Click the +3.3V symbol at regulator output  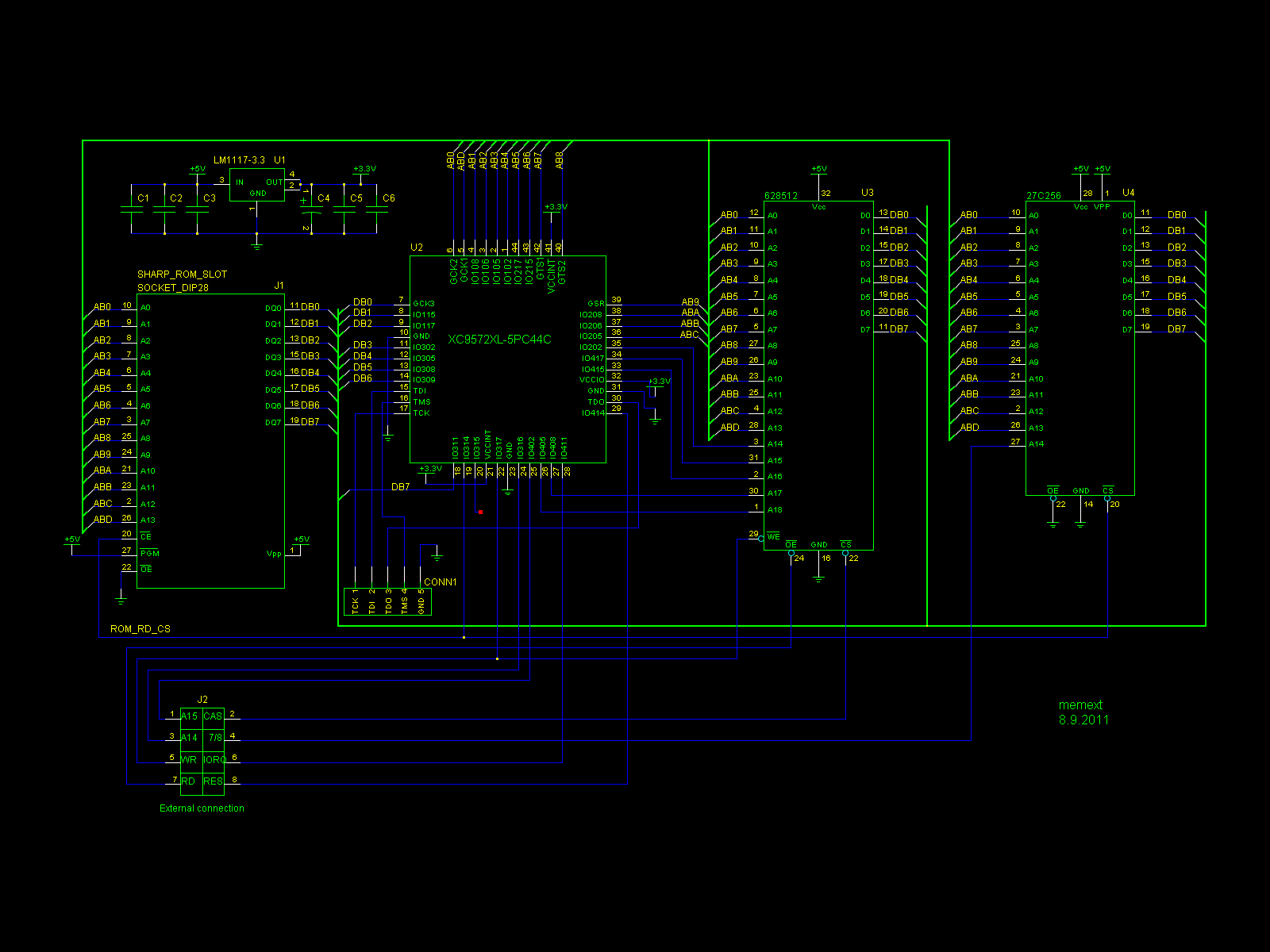364,169
